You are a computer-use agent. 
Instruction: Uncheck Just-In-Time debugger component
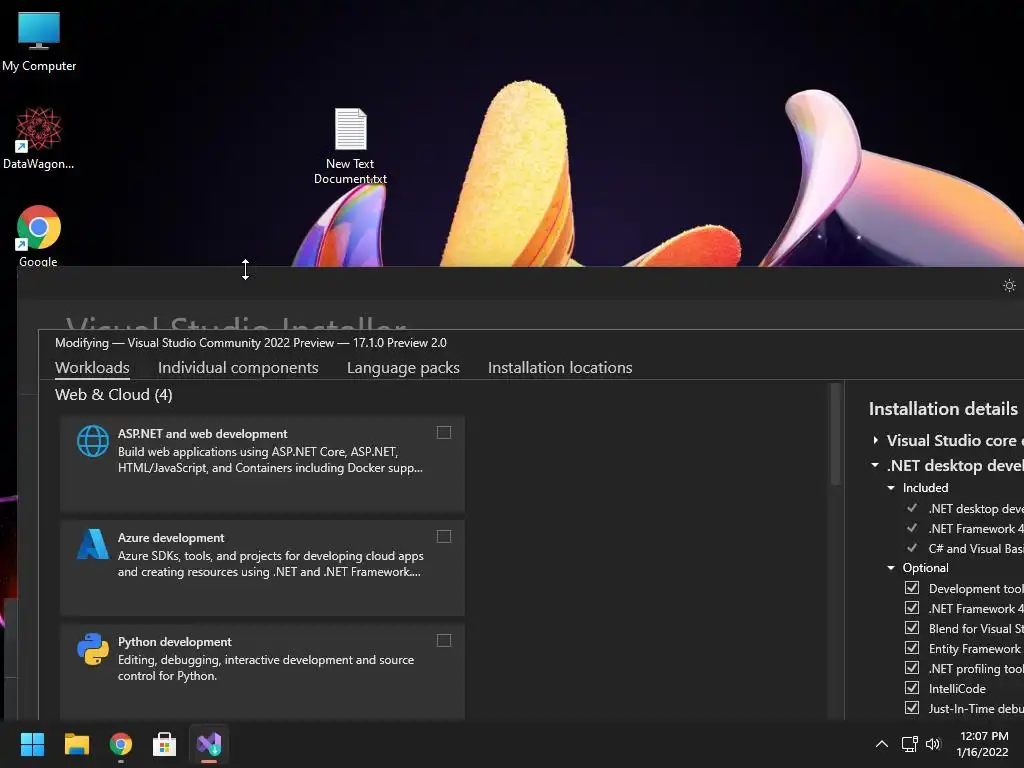(912, 708)
